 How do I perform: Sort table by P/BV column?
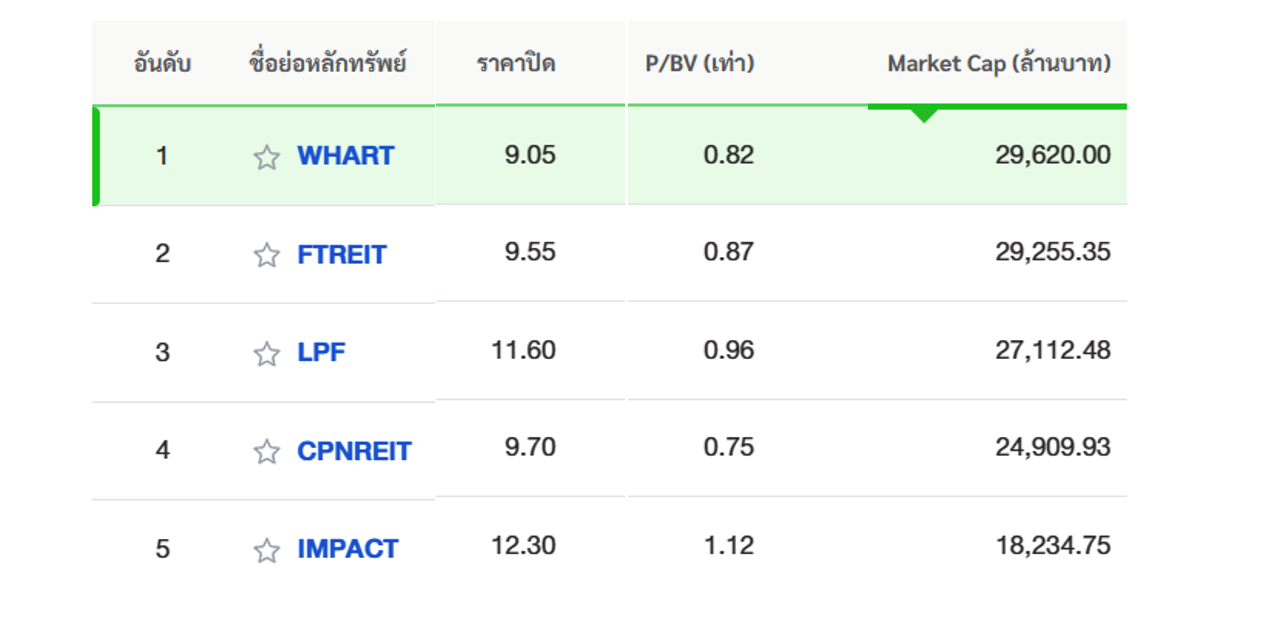(x=699, y=64)
